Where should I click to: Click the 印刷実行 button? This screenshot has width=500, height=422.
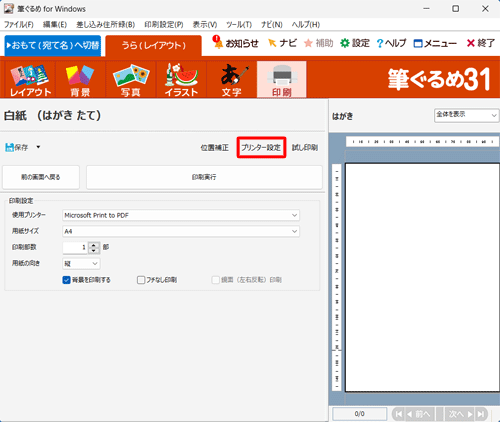pos(204,177)
